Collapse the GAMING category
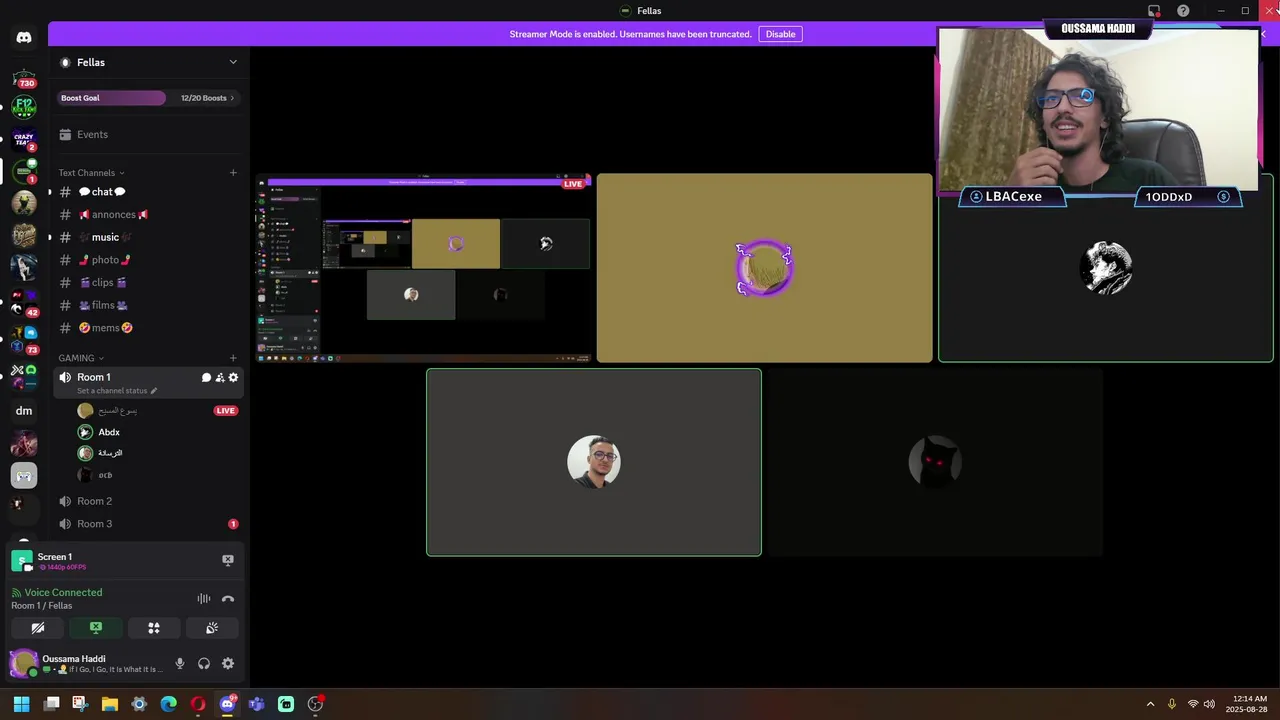The height and width of the screenshot is (720, 1280). pos(81,358)
